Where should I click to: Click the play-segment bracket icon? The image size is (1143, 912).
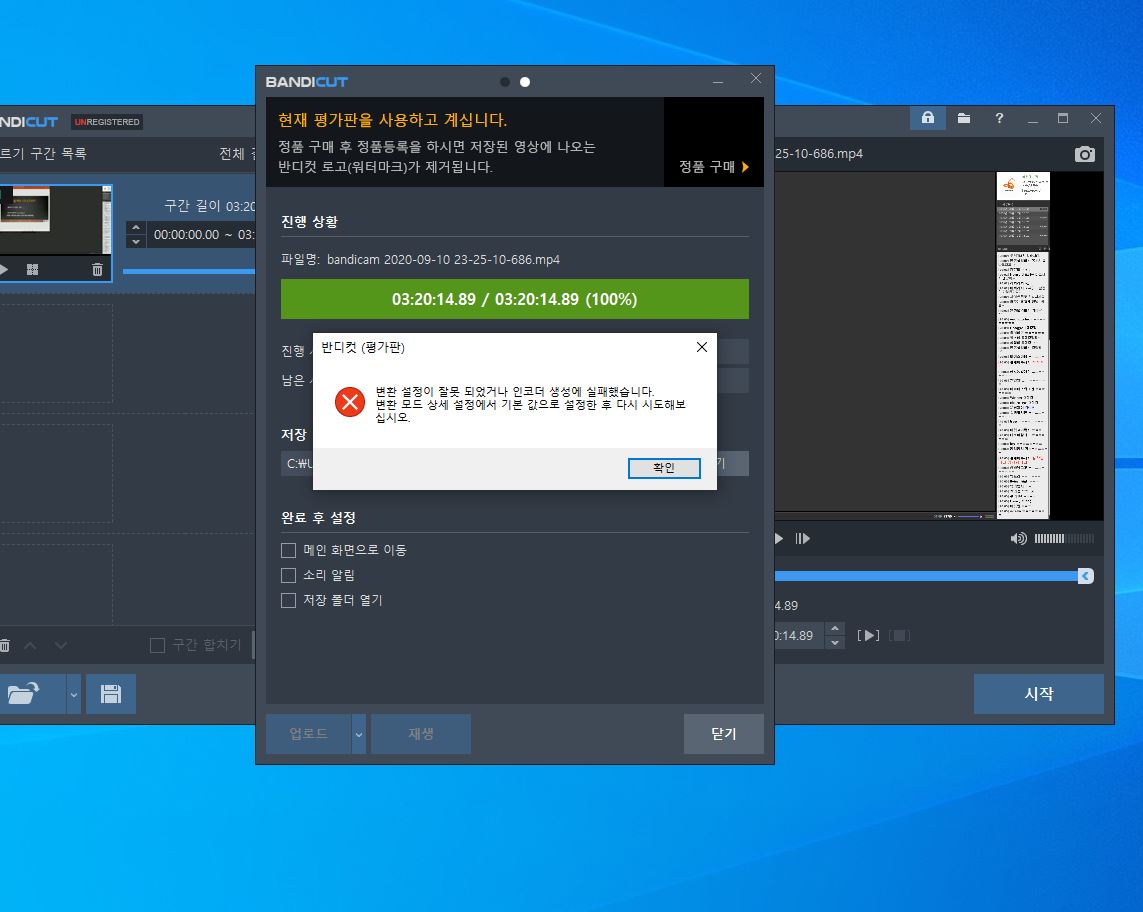tap(868, 636)
